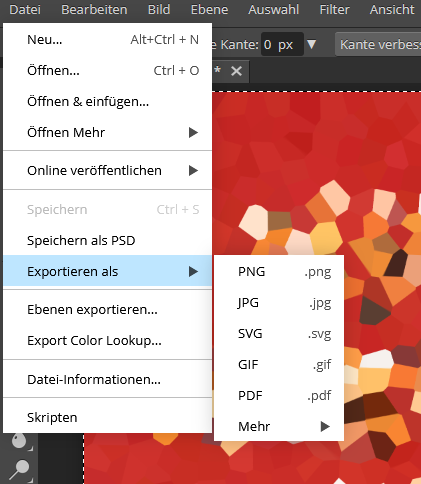Click the feather edge px input field
This screenshot has height=484, width=421.
282,44
